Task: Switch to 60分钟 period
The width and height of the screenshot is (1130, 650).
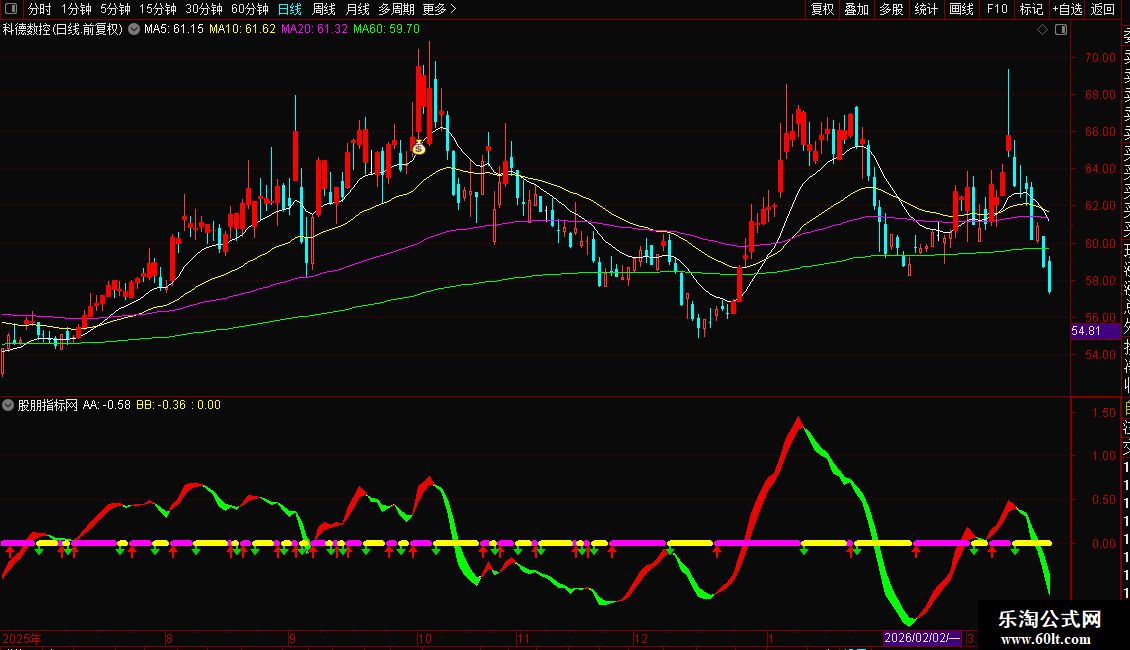Action: [250, 9]
